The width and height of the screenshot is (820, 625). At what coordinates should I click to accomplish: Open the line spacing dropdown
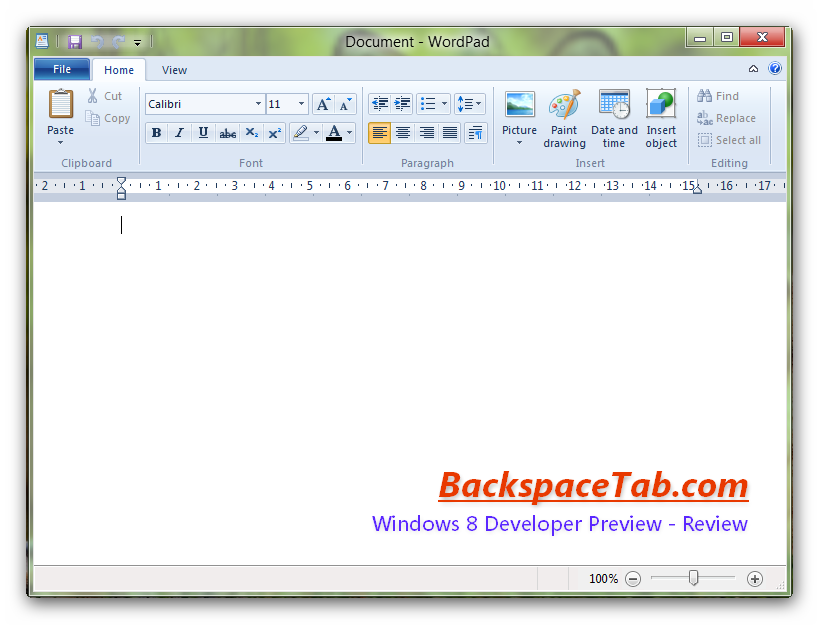pos(470,103)
